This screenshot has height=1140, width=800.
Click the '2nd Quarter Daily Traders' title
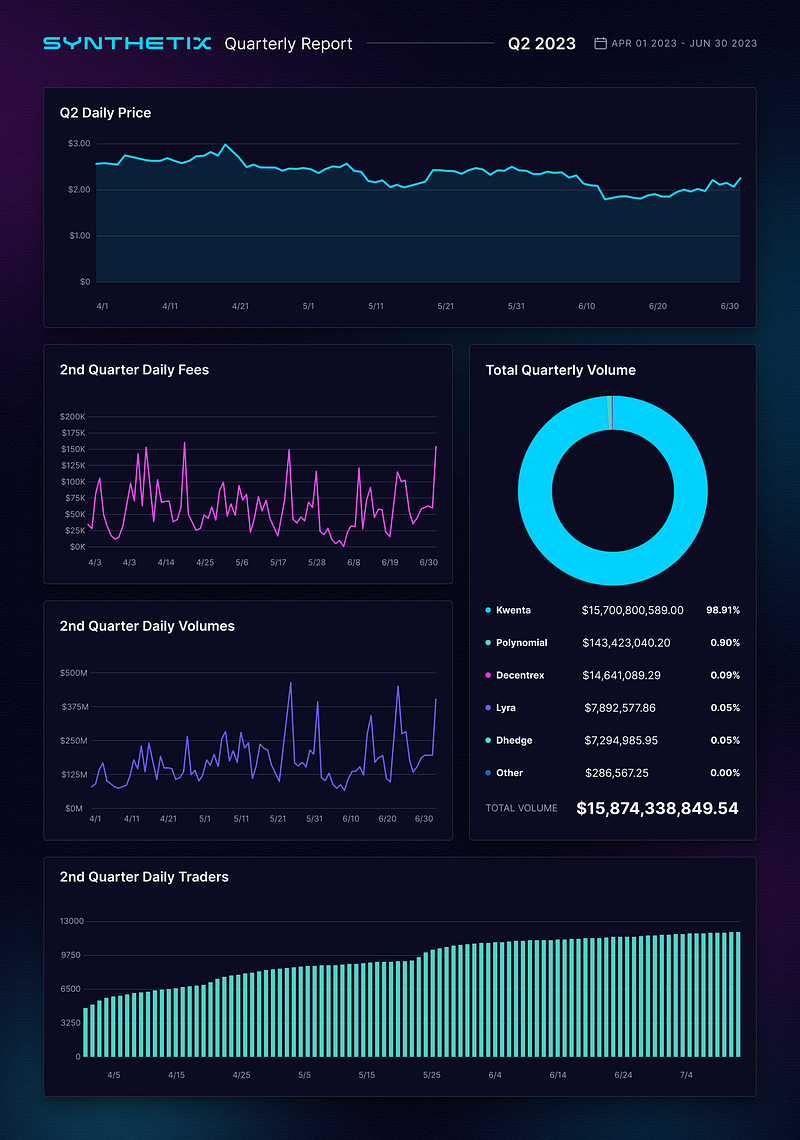(x=144, y=877)
